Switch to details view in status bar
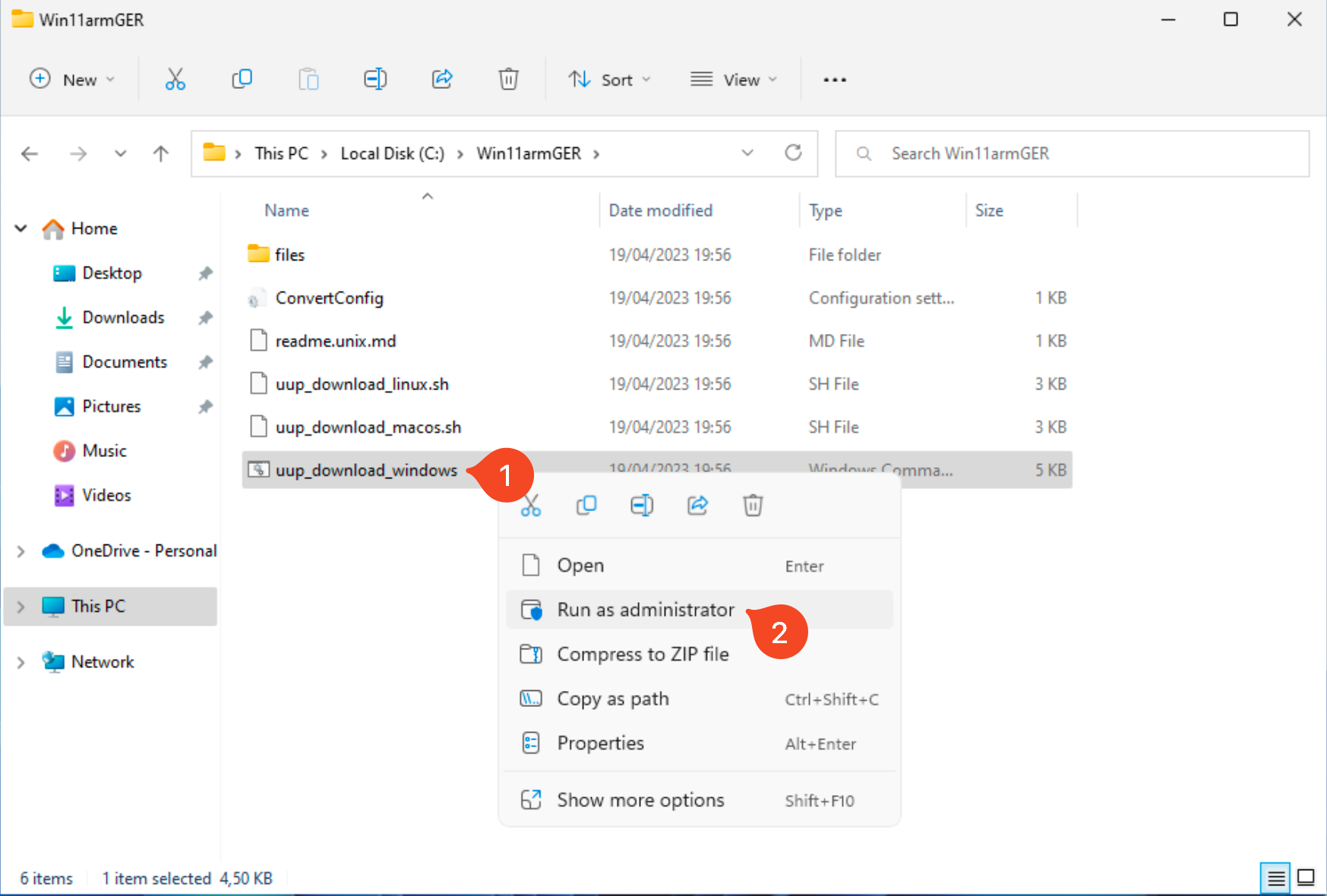1327x896 pixels. [1275, 878]
